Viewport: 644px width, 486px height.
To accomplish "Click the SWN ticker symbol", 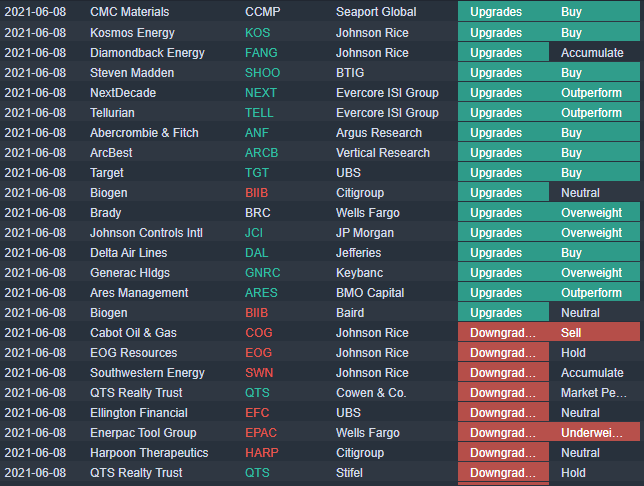I will tap(259, 373).
